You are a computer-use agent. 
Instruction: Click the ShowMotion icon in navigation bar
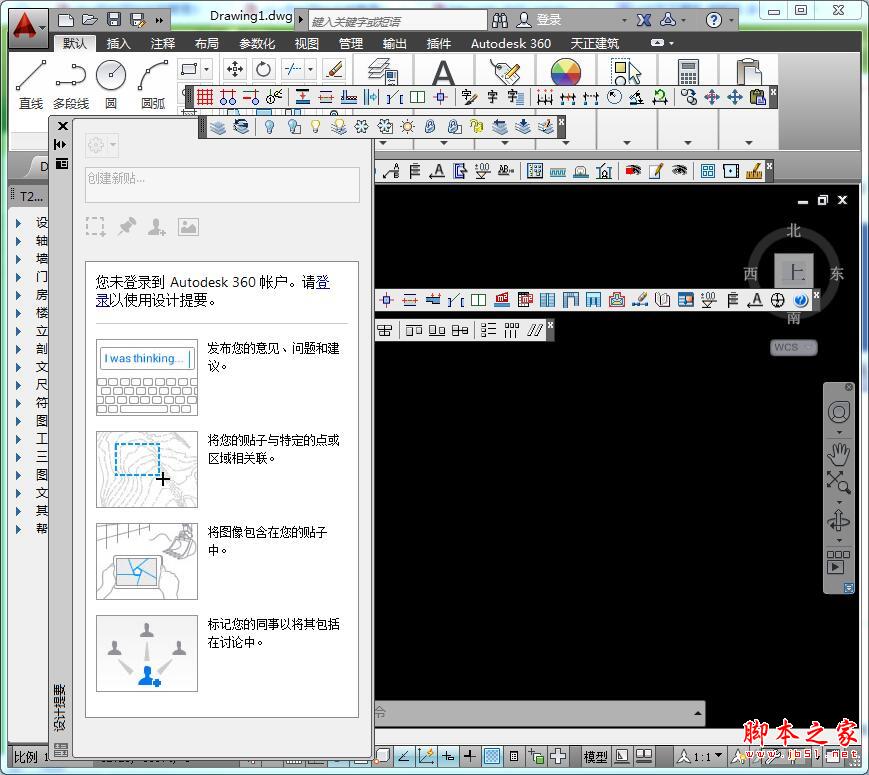click(x=838, y=562)
